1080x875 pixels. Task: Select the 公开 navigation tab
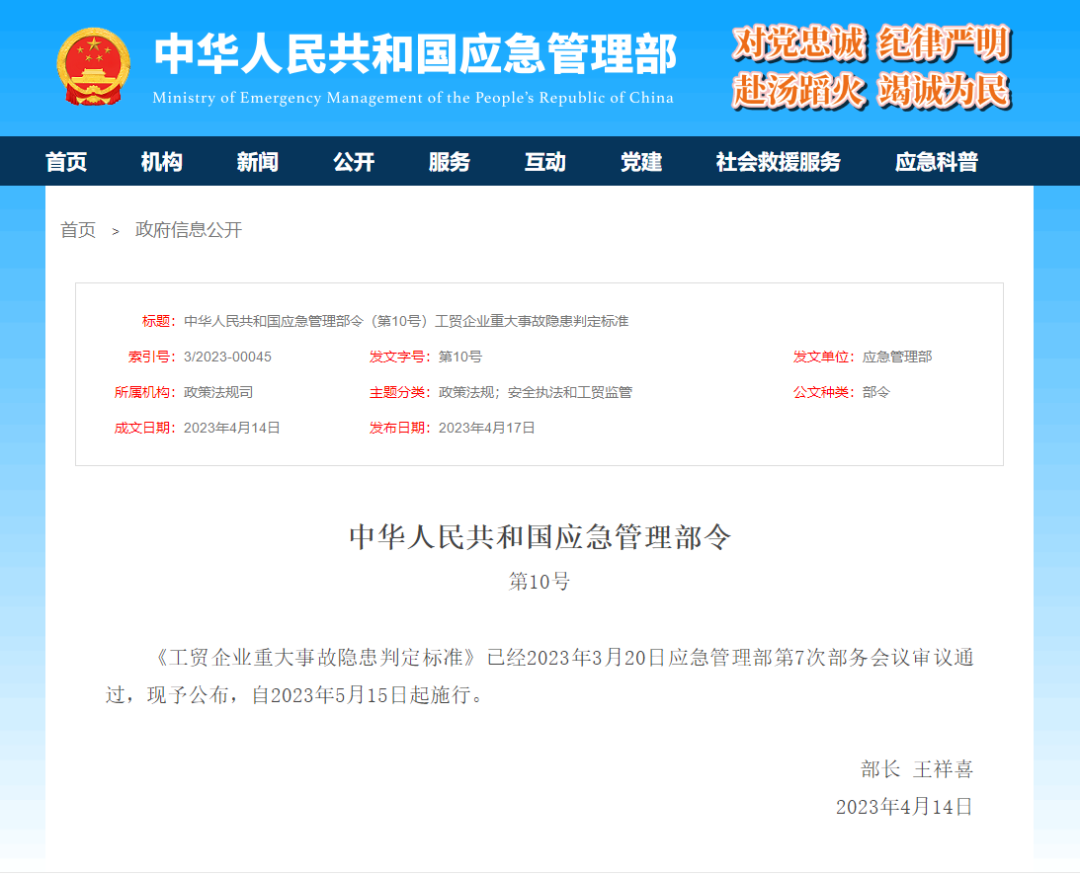[x=353, y=161]
